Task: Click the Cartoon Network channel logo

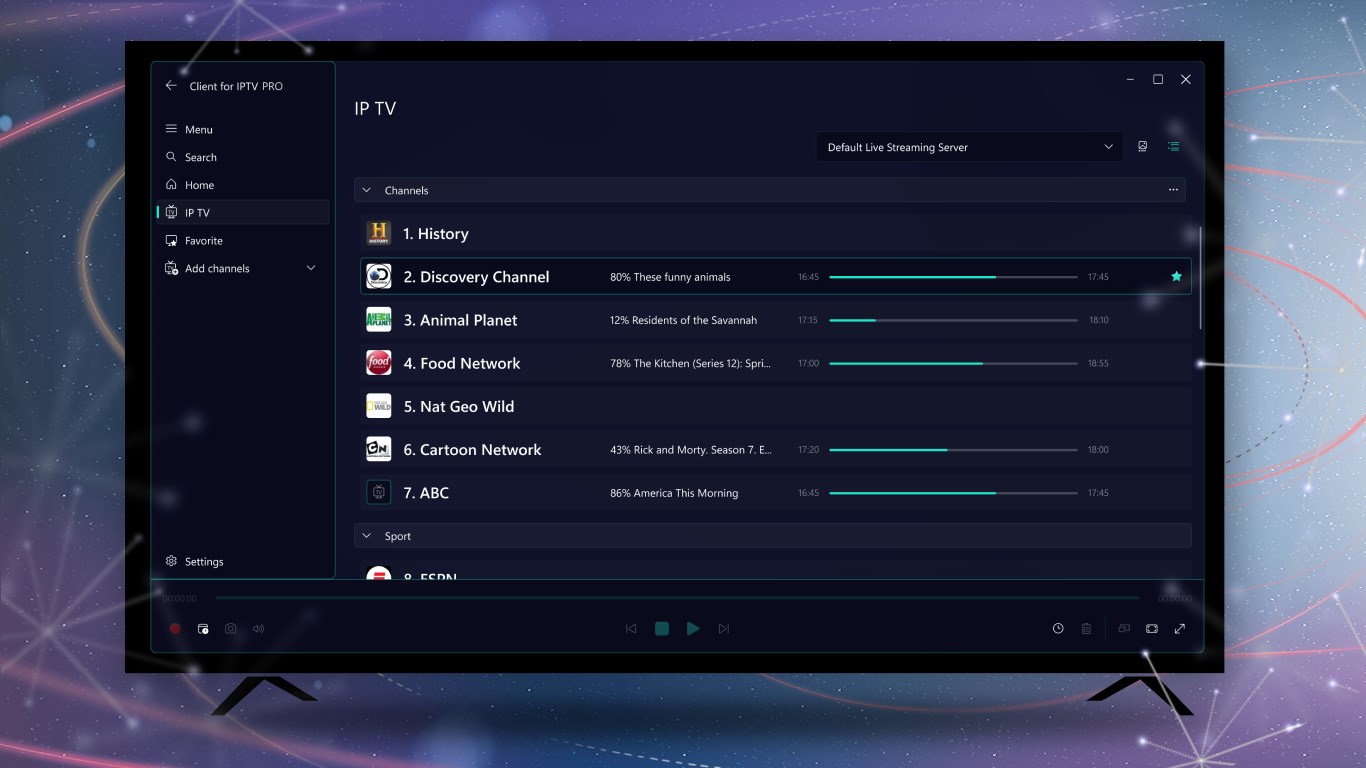Action: coord(378,450)
